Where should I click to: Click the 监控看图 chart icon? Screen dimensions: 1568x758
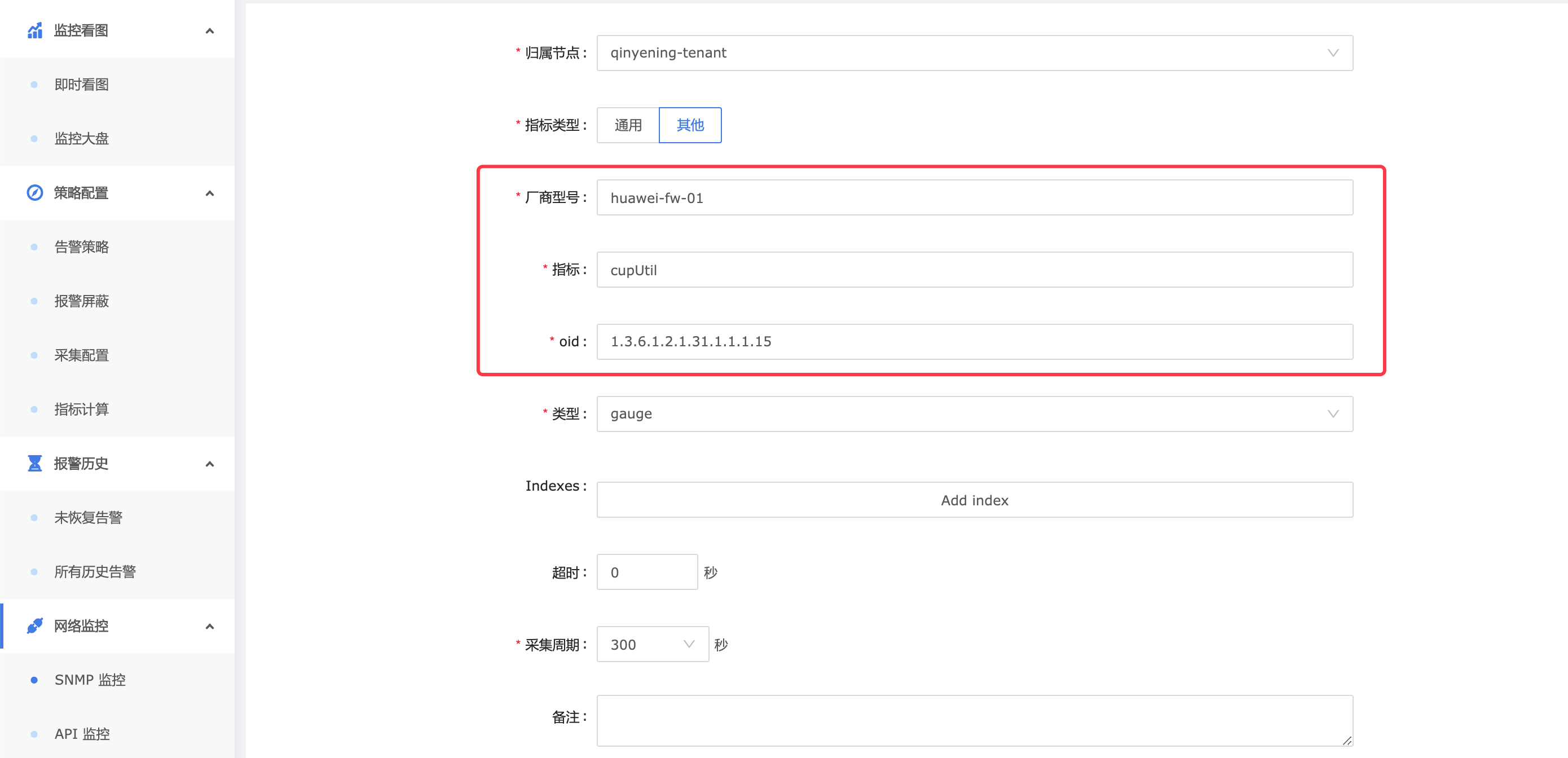click(x=35, y=30)
